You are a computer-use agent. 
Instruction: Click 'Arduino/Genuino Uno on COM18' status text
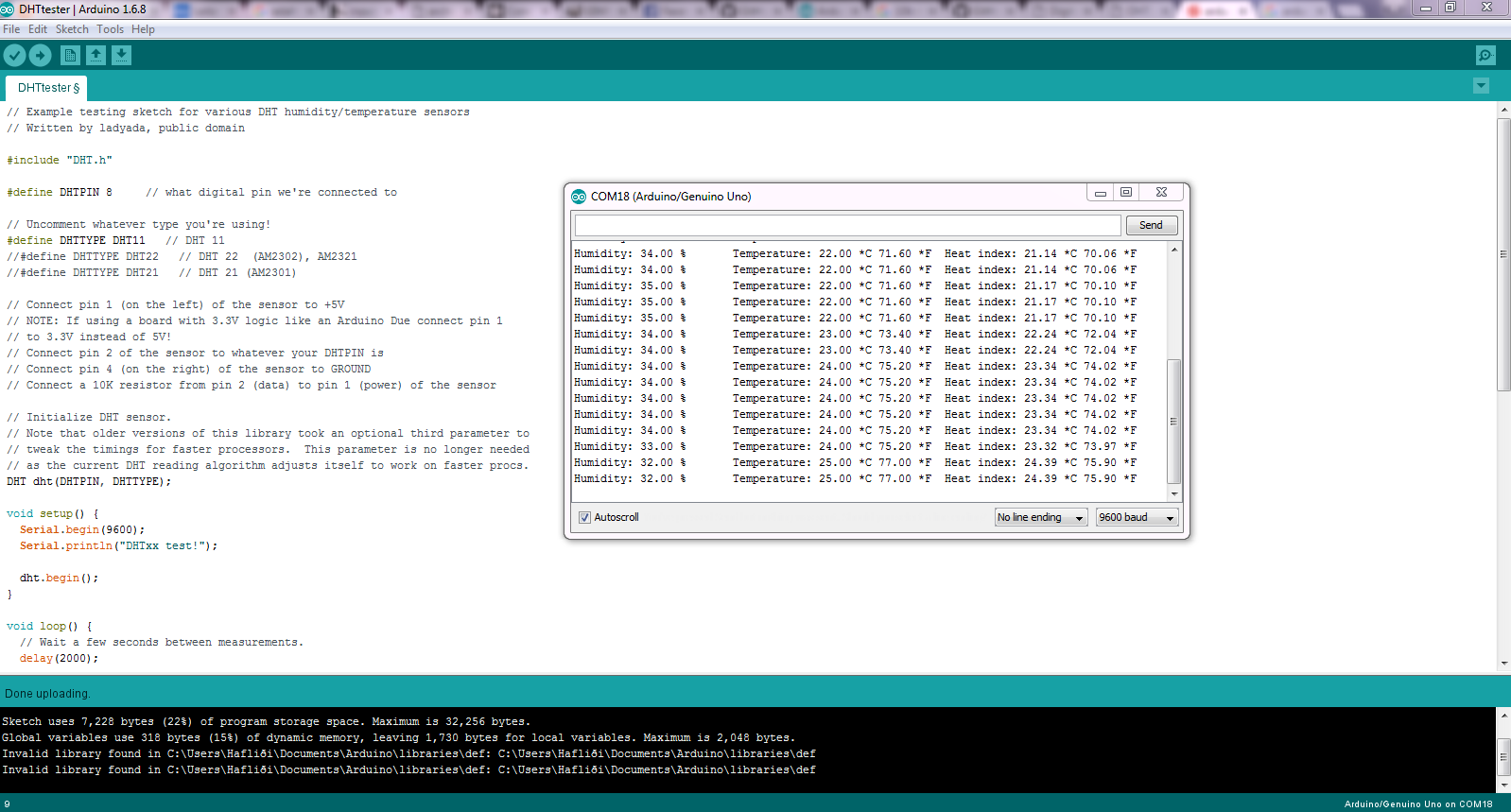1418,804
